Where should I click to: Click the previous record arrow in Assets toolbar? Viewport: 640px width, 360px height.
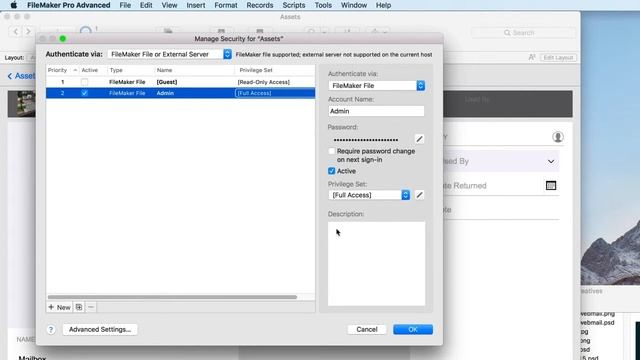[x=16, y=31]
